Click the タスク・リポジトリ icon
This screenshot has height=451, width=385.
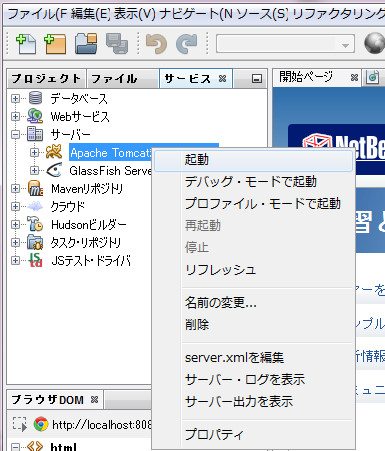(35, 242)
